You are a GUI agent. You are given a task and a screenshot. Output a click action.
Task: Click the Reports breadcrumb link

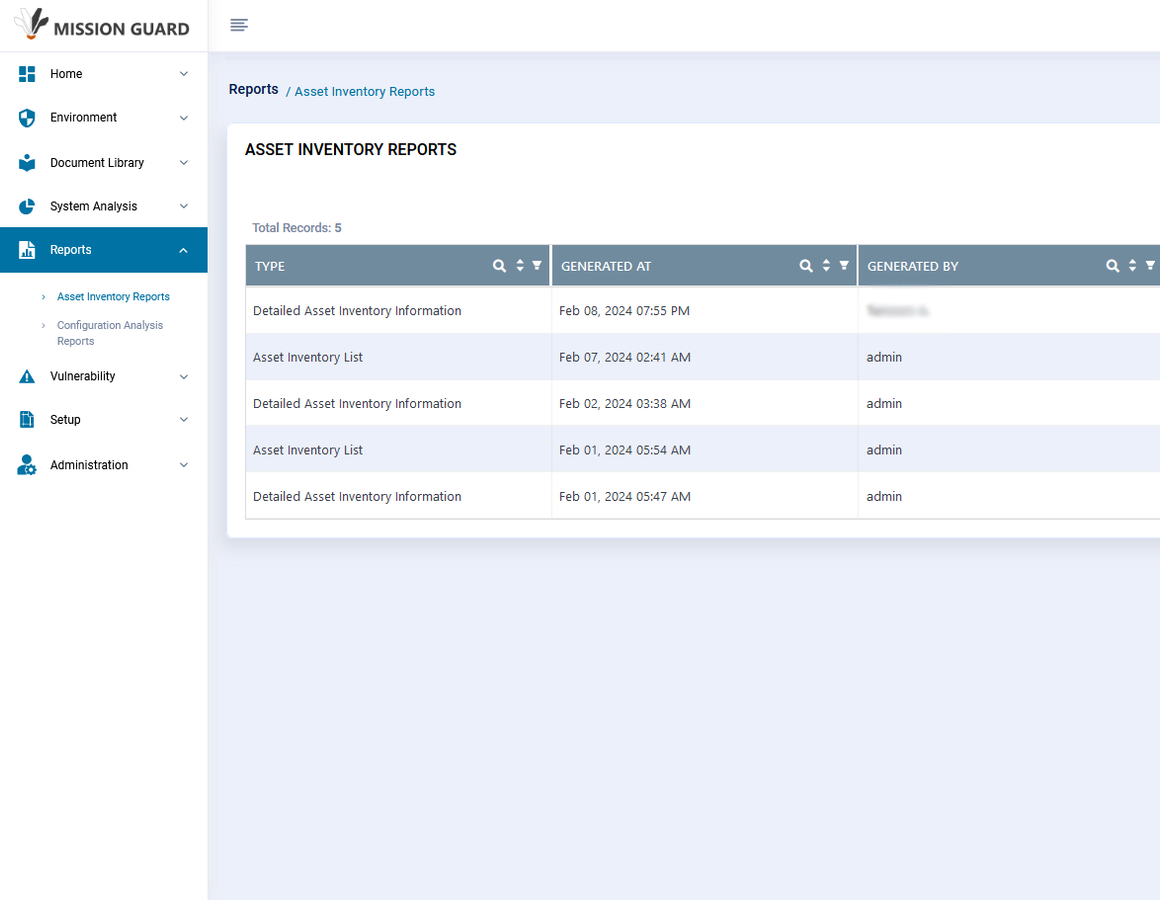(253, 89)
